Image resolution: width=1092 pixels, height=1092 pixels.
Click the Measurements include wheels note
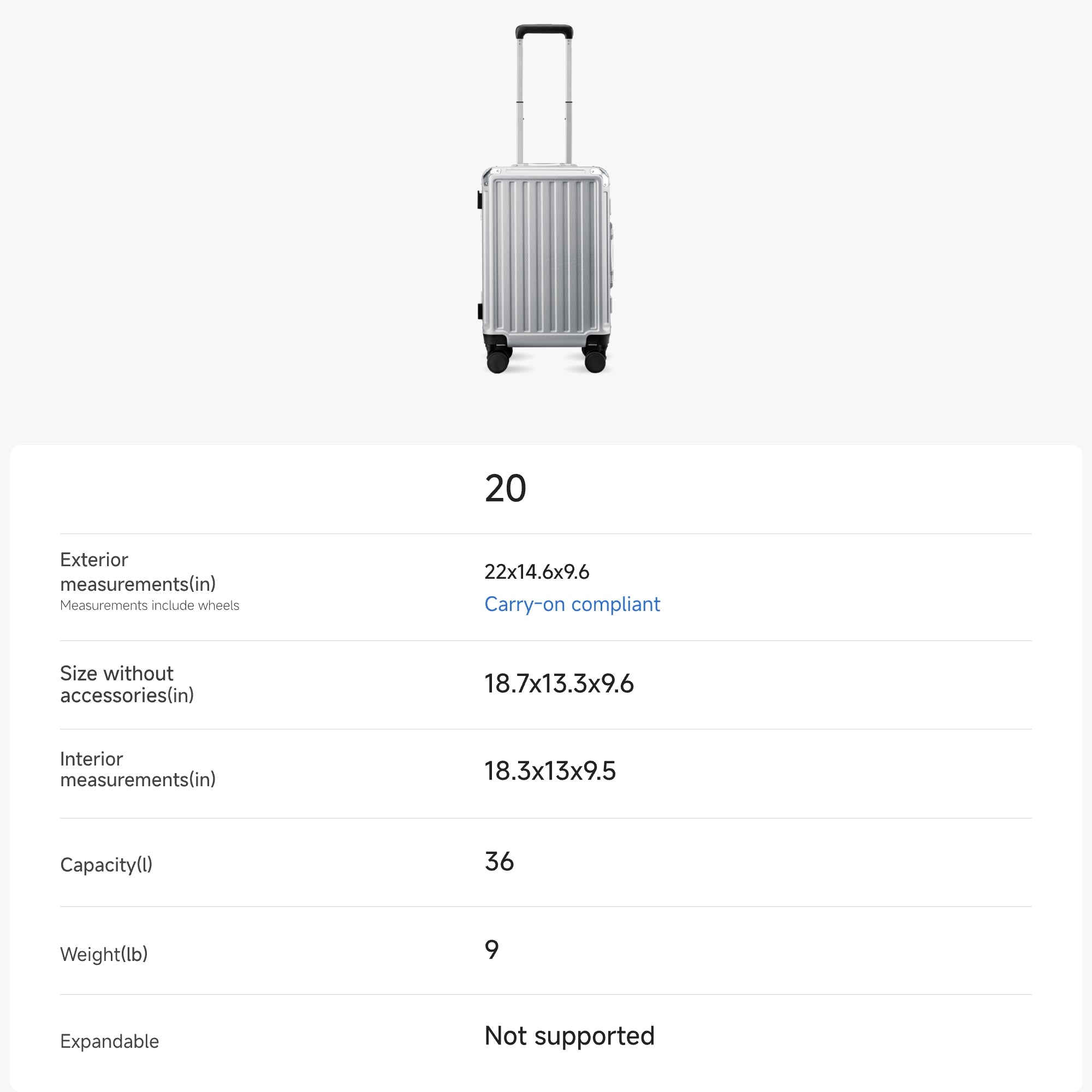149,606
